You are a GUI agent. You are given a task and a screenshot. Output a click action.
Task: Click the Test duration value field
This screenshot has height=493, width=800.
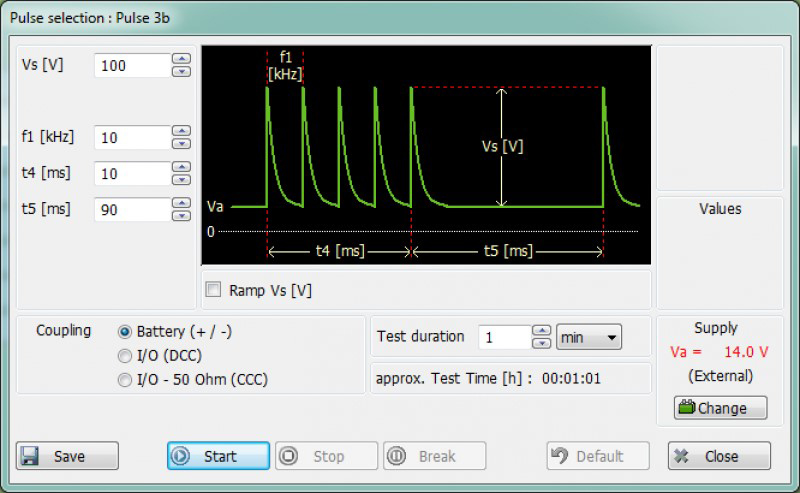505,337
